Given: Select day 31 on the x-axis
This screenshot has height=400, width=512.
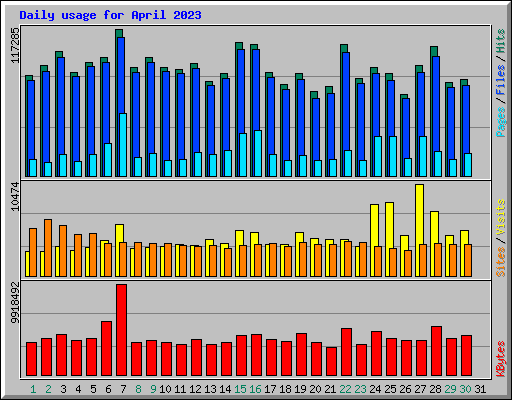Looking at the screenshot, I should [x=480, y=389].
